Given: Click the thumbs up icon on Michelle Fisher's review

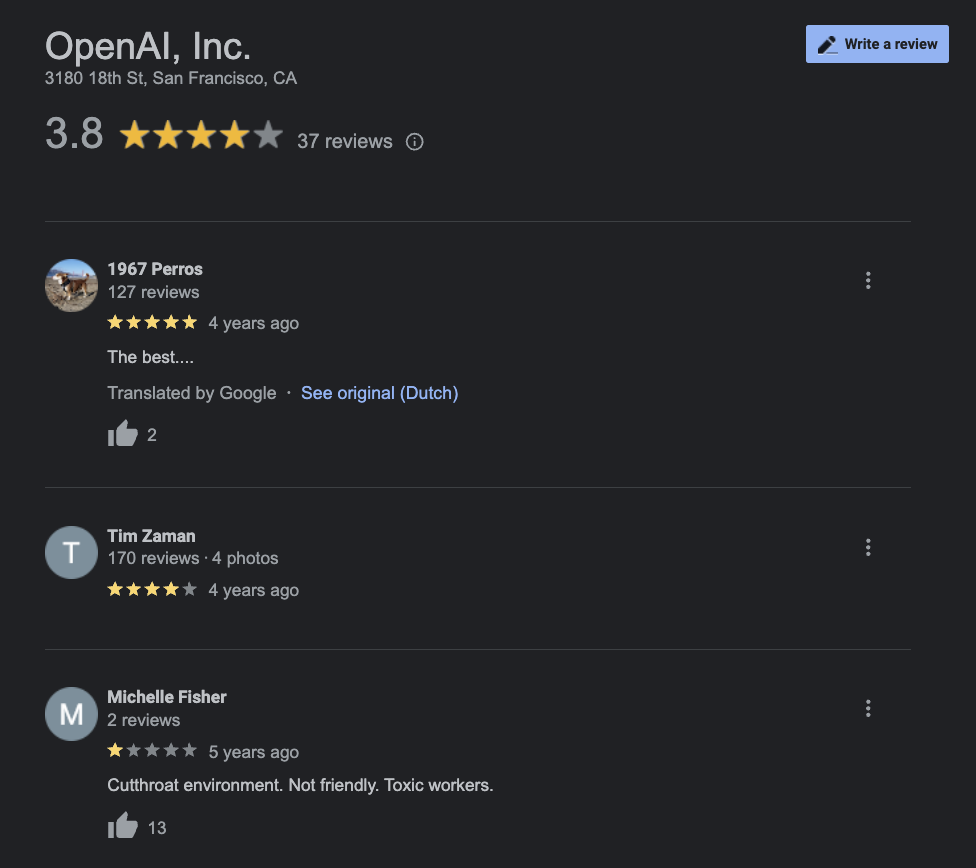Looking at the screenshot, I should coord(123,827).
